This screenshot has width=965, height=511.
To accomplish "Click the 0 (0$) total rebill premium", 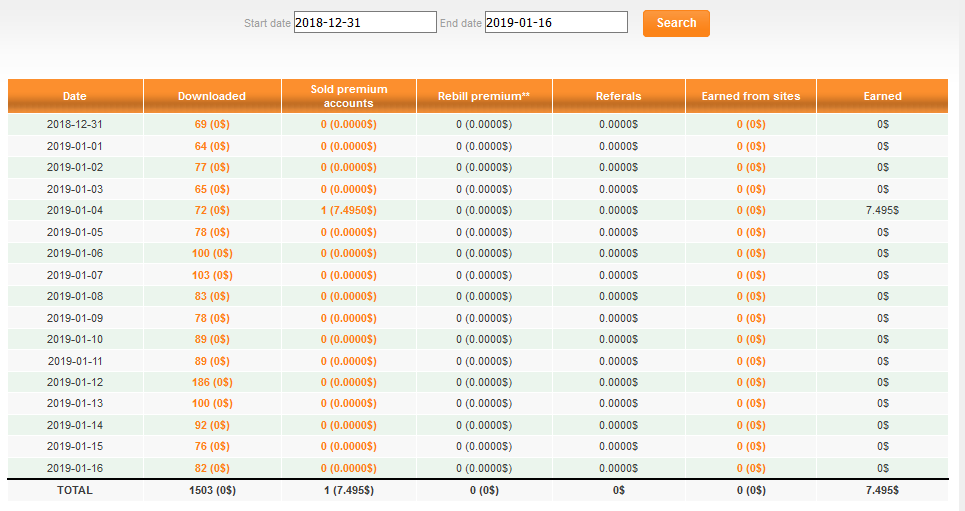I will click(484, 491).
